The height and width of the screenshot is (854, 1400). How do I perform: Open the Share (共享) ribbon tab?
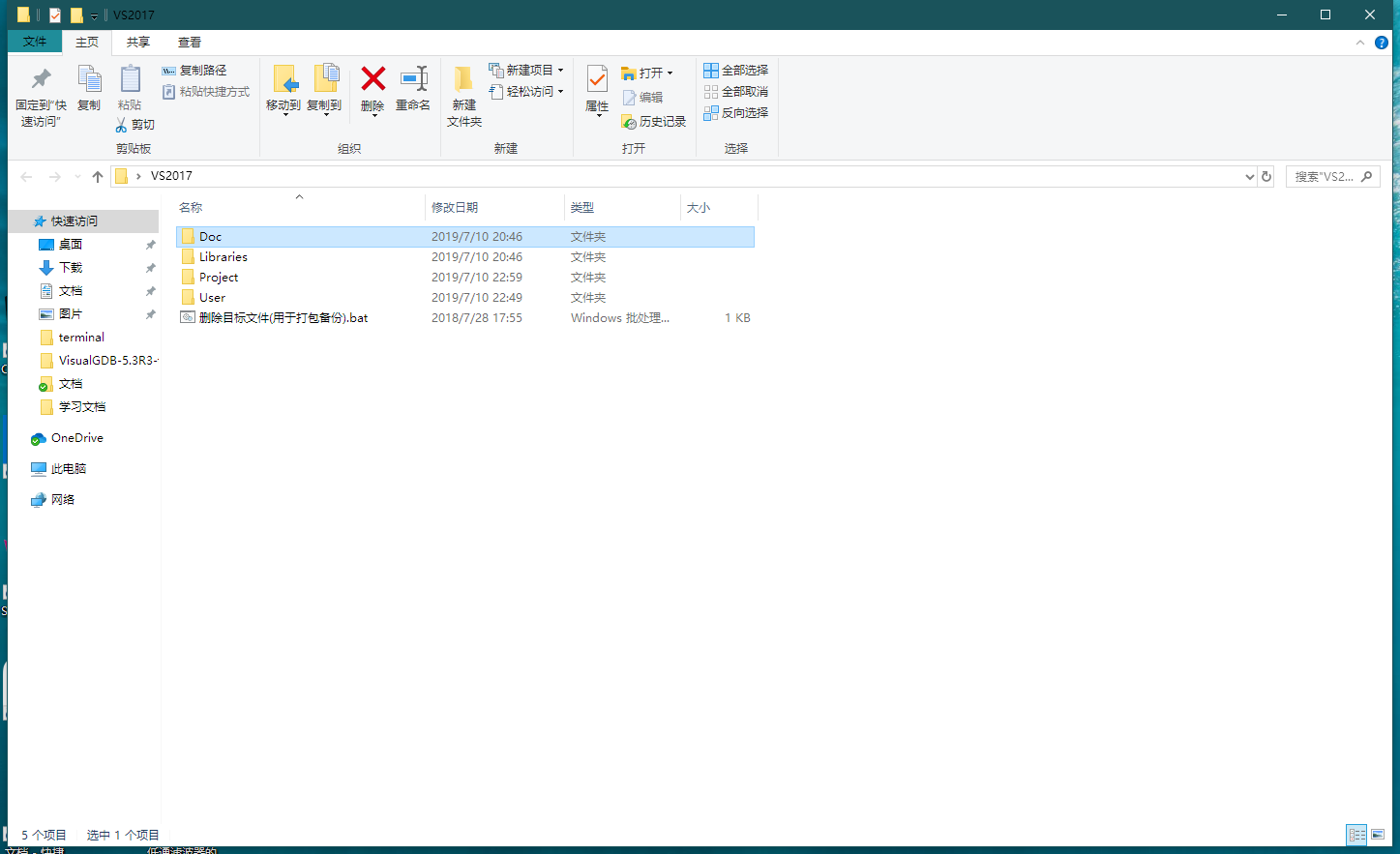click(138, 43)
